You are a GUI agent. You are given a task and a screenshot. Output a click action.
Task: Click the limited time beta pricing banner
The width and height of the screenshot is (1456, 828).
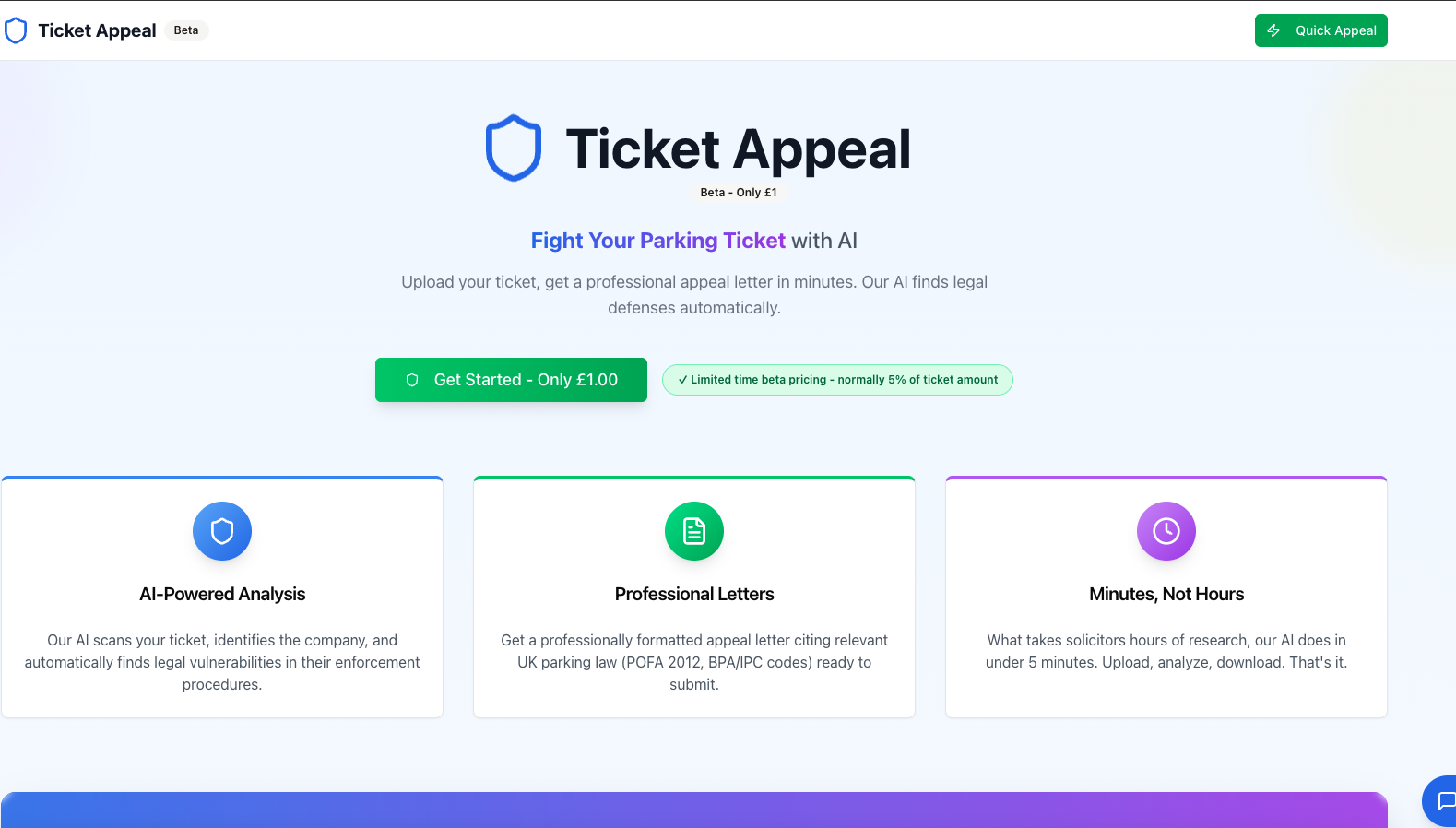click(x=837, y=379)
